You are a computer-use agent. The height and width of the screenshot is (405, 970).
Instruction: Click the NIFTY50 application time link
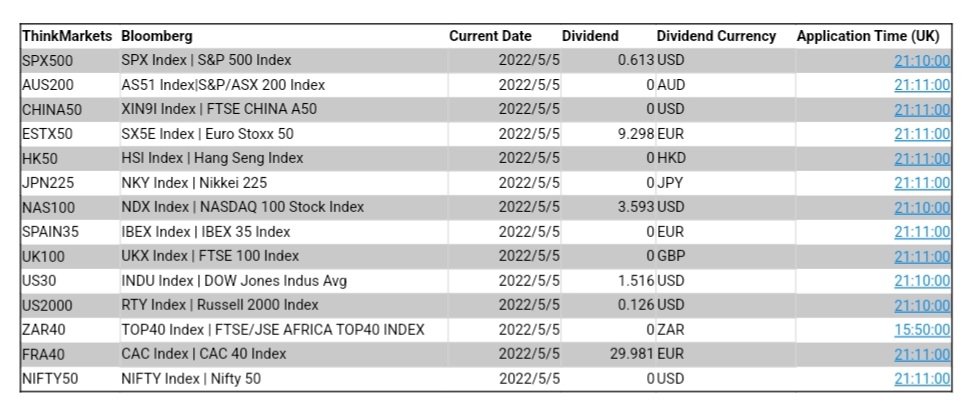[922, 379]
